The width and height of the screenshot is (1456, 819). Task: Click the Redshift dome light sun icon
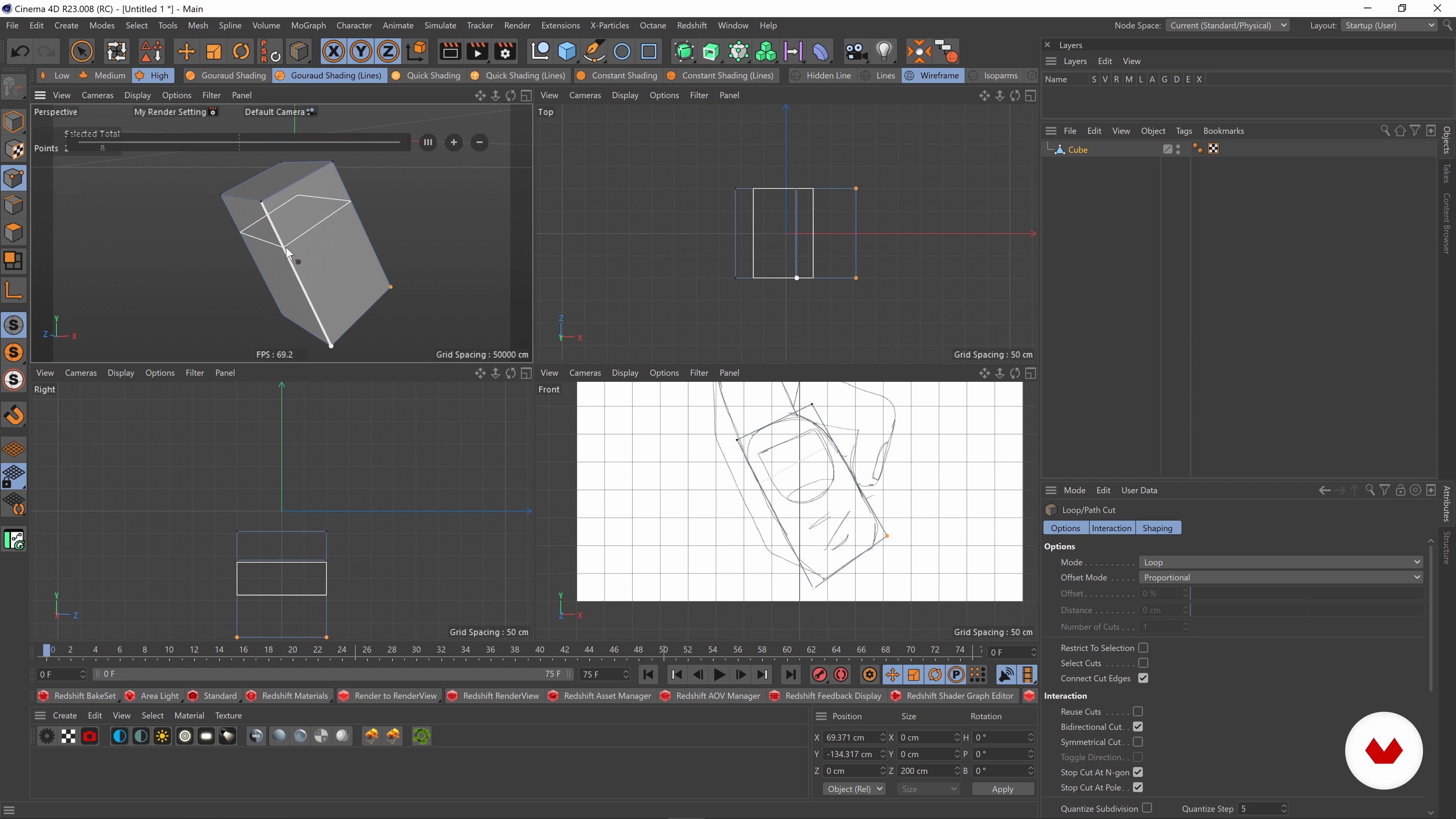point(163,736)
